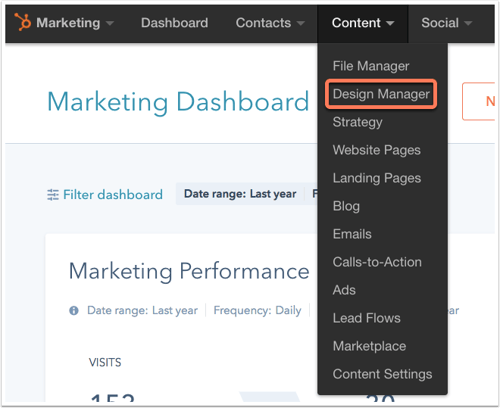Click the Date range: Last year filter chip

240,194
